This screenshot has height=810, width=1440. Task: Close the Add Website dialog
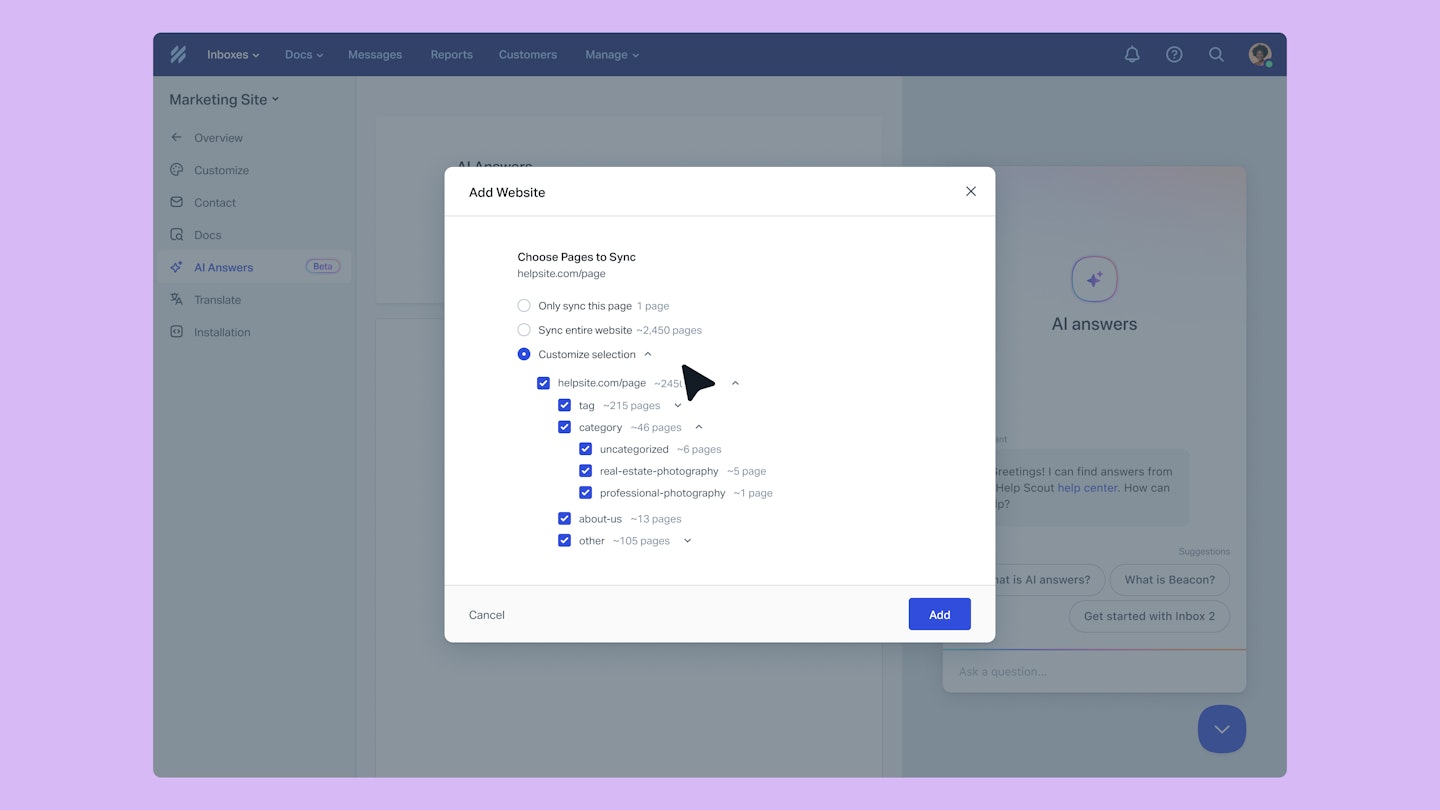tap(970, 191)
